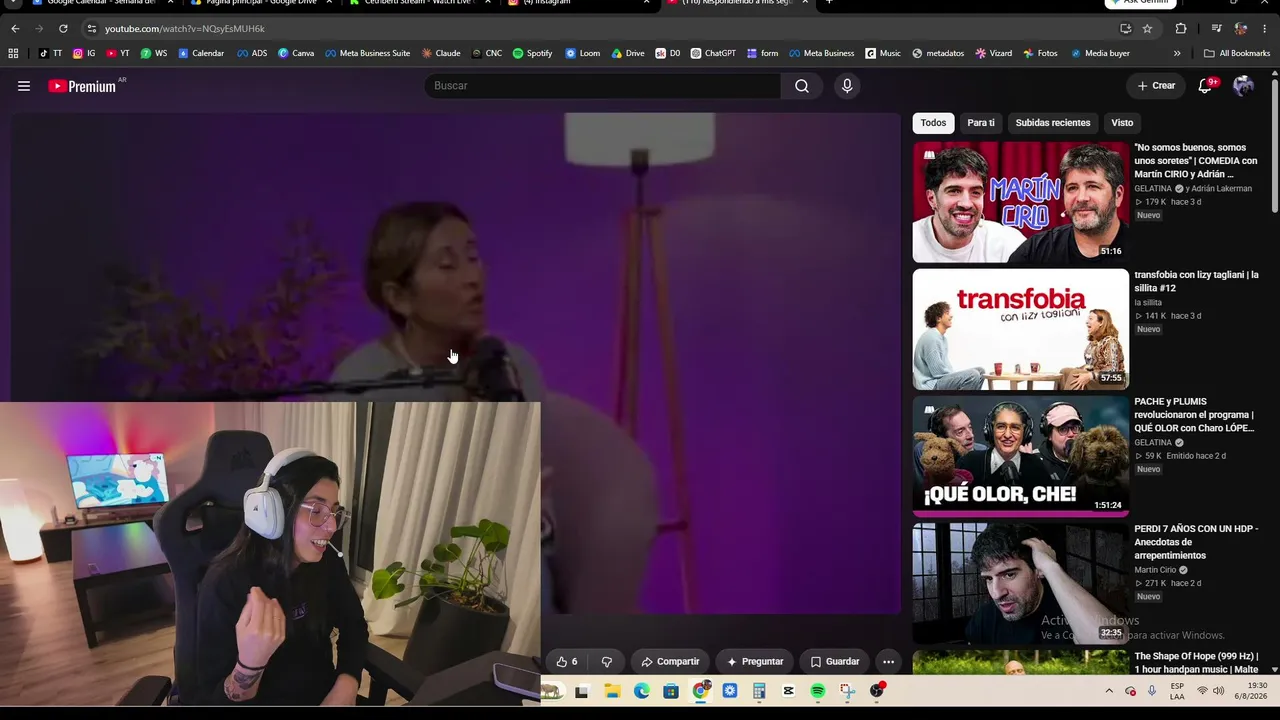Expand the hidden bookmarks overflow chevron
Image resolution: width=1280 pixels, height=720 pixels.
[1177, 53]
